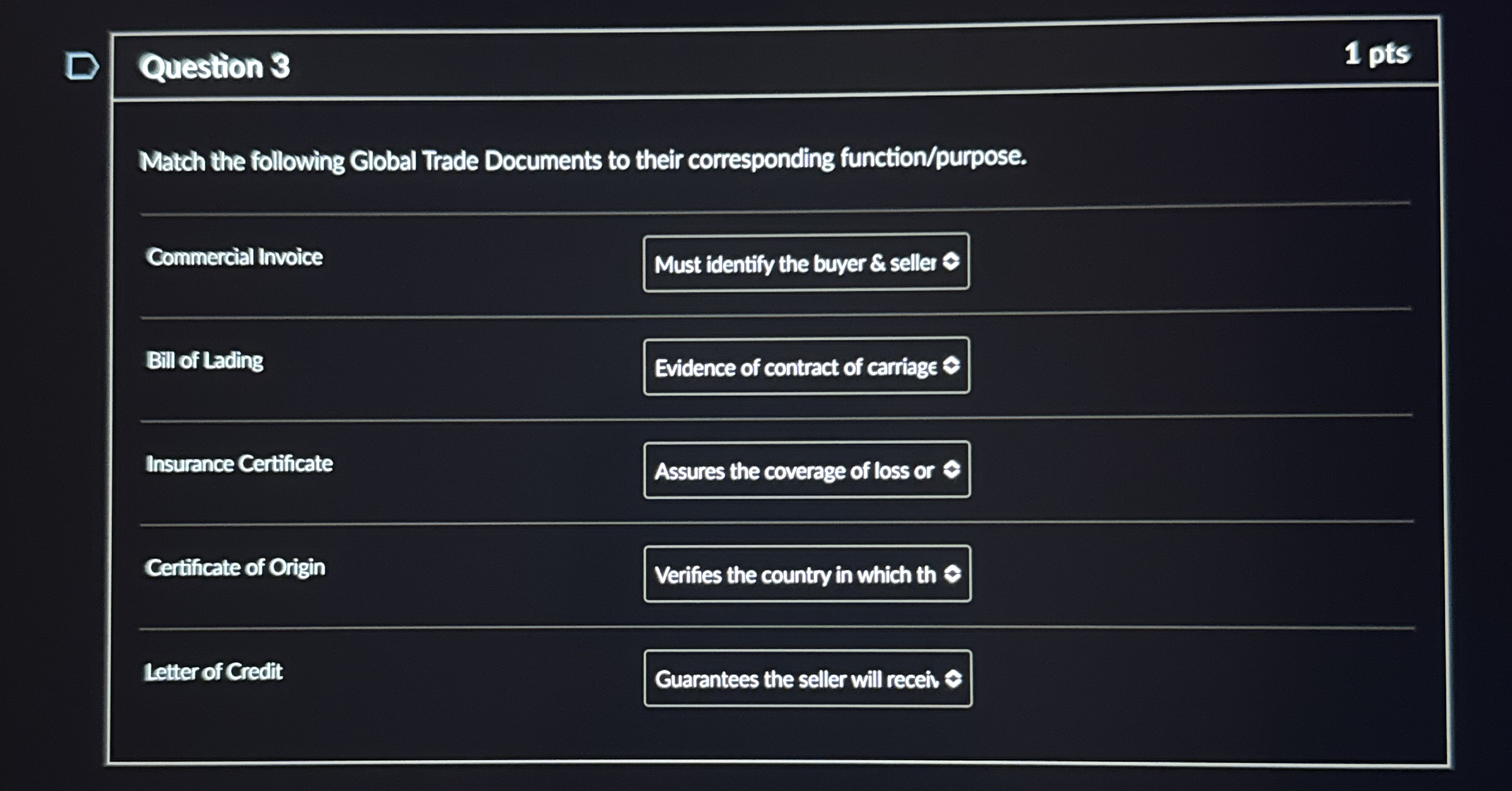This screenshot has width=1512, height=791.
Task: Click the chevron inside Guarantees the seller dropdown
Action: [x=953, y=677]
